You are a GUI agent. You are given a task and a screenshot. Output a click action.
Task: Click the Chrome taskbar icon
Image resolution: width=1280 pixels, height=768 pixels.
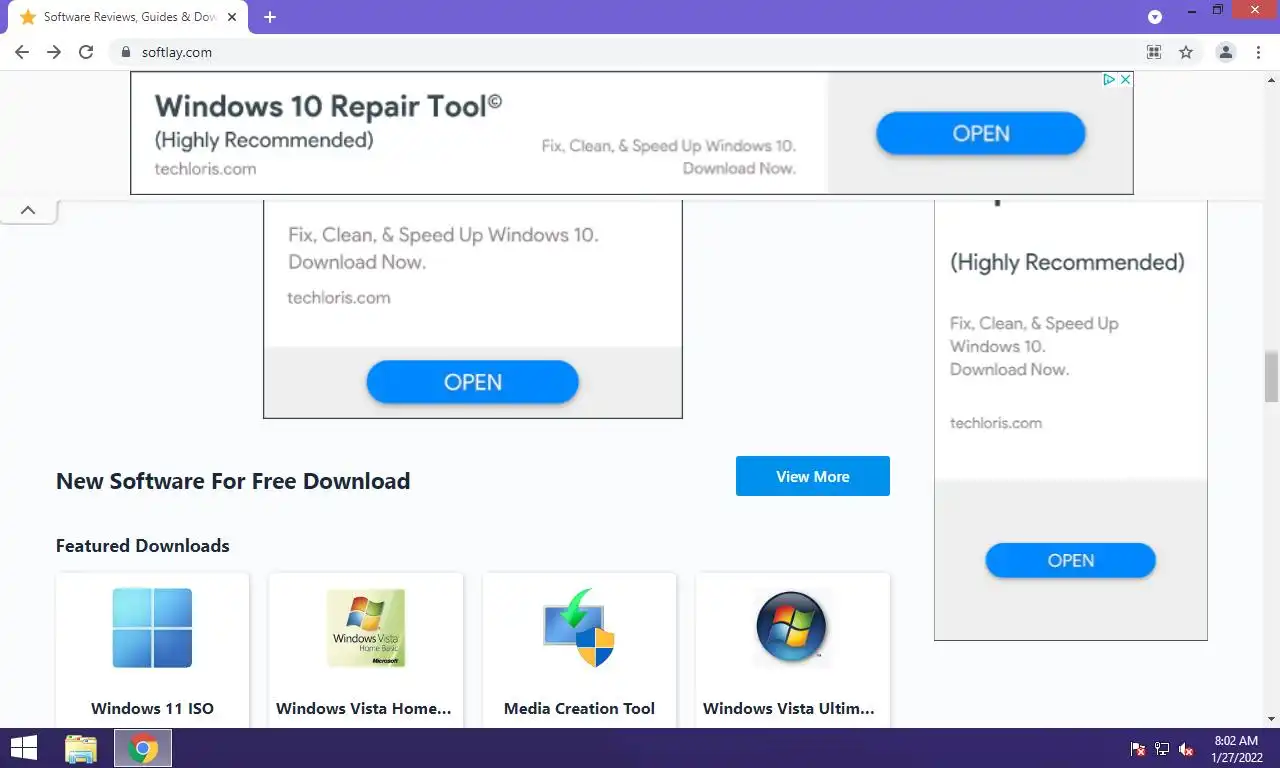pos(143,748)
